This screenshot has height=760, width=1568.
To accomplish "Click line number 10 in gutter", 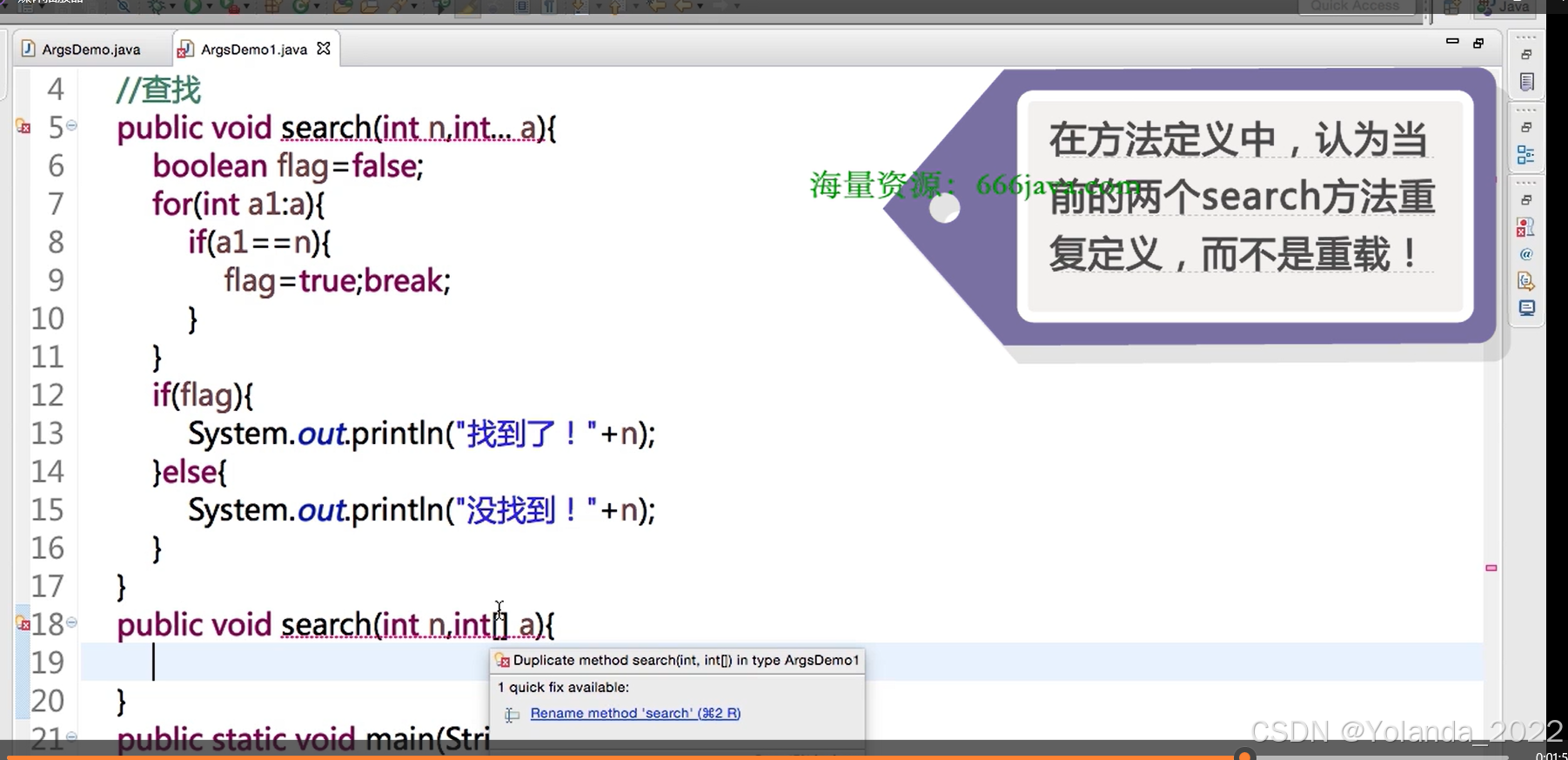I will click(x=48, y=319).
